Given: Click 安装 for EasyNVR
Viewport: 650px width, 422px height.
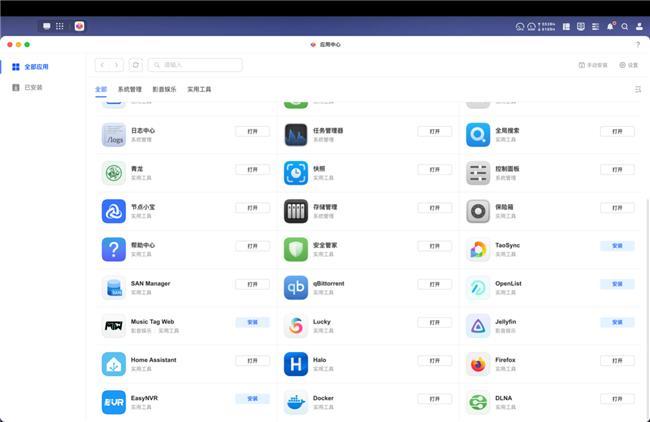Looking at the screenshot, I should tap(252, 398).
